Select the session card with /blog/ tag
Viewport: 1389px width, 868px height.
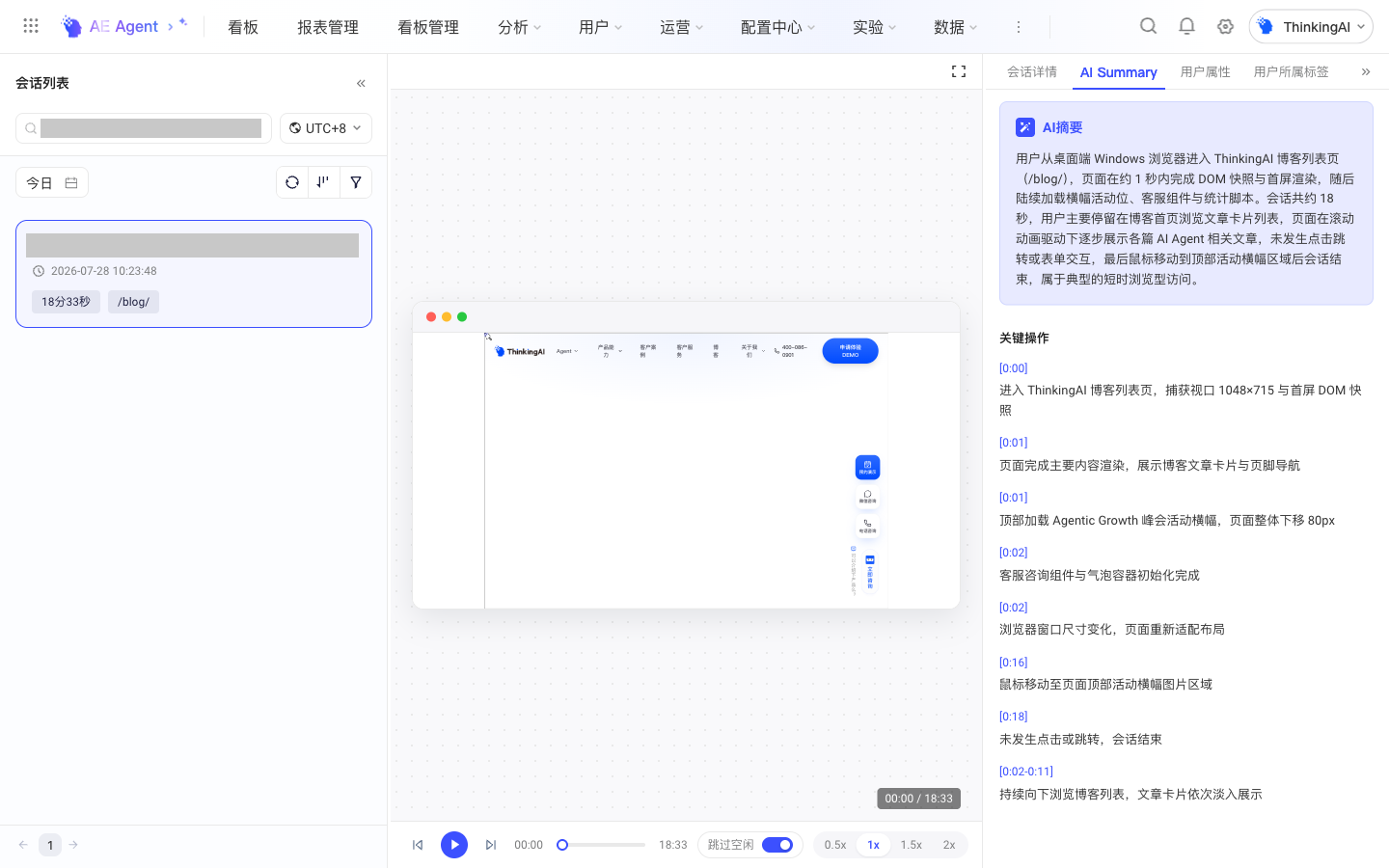click(x=194, y=274)
